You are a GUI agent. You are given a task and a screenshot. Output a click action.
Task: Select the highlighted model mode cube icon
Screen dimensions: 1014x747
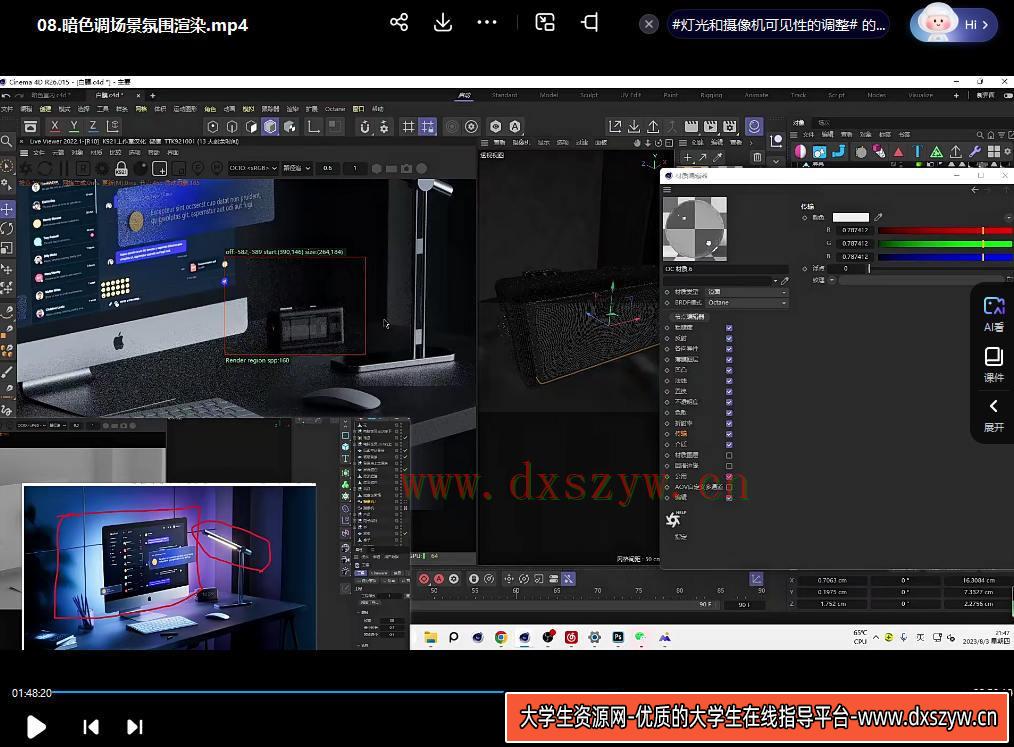[270, 127]
